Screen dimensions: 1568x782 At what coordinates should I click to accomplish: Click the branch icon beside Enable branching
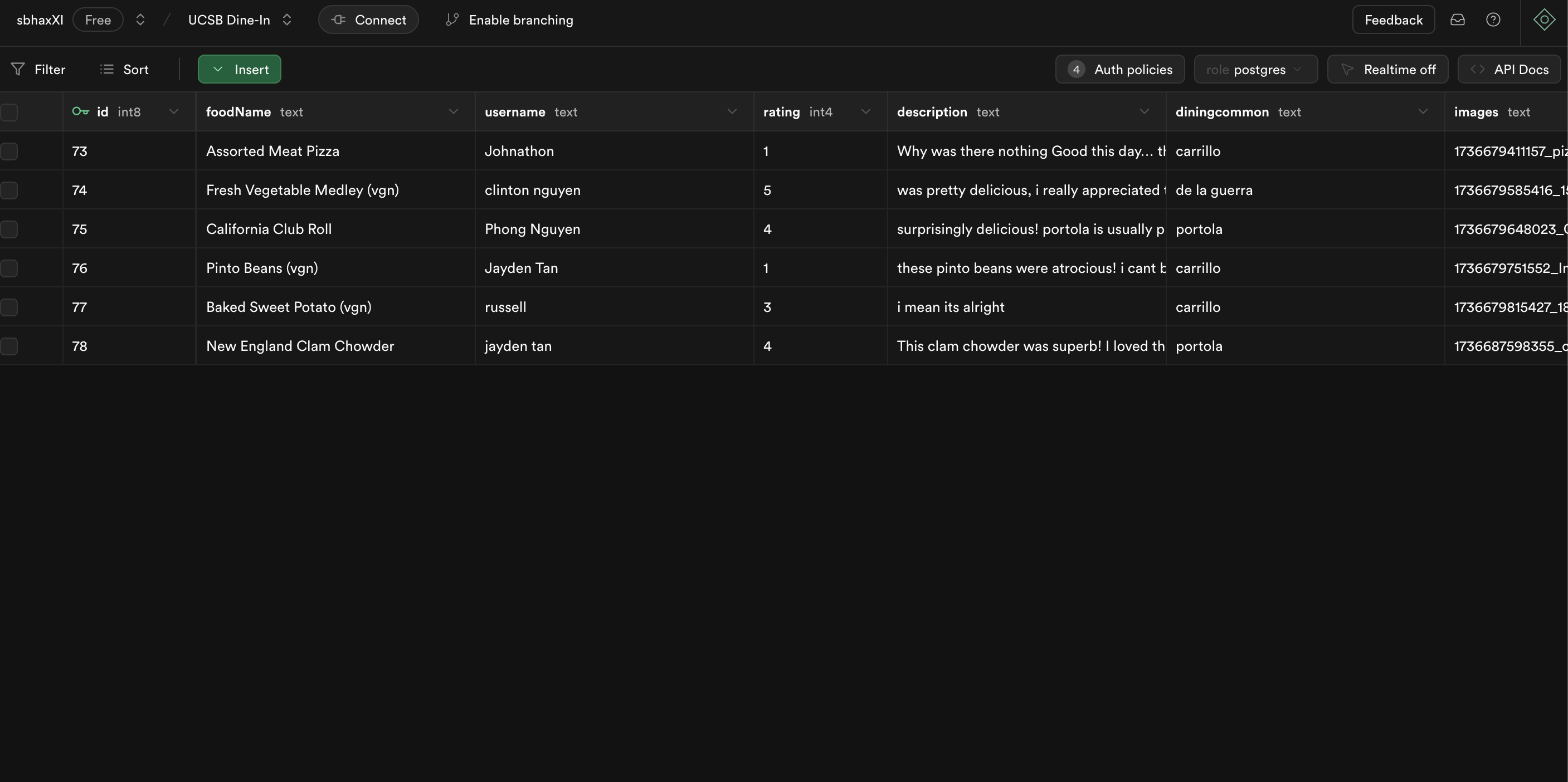point(452,19)
